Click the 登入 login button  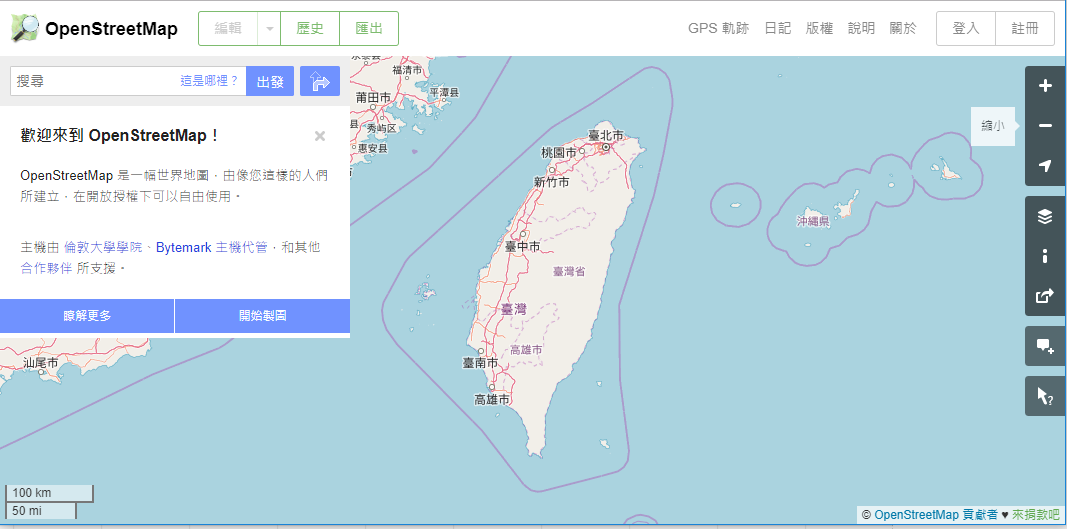(x=966, y=29)
